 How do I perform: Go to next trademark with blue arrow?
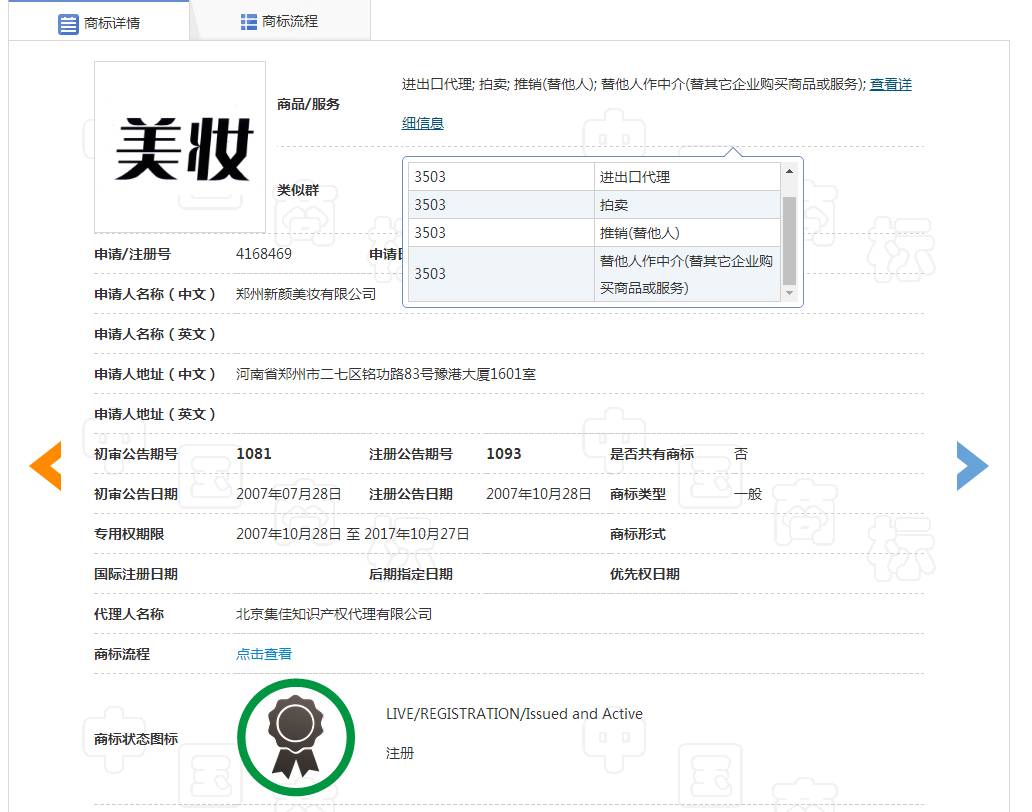click(x=971, y=466)
